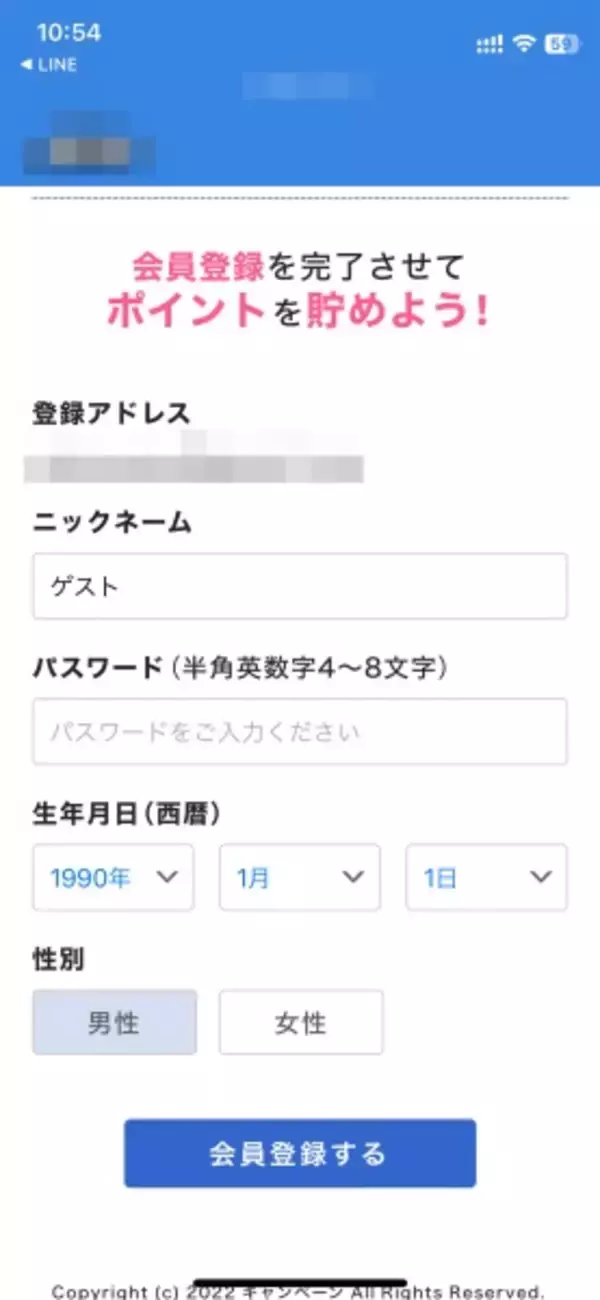Click chevron arrow on the day selector
Screen dimensions: 600x1300
click(x=540, y=877)
